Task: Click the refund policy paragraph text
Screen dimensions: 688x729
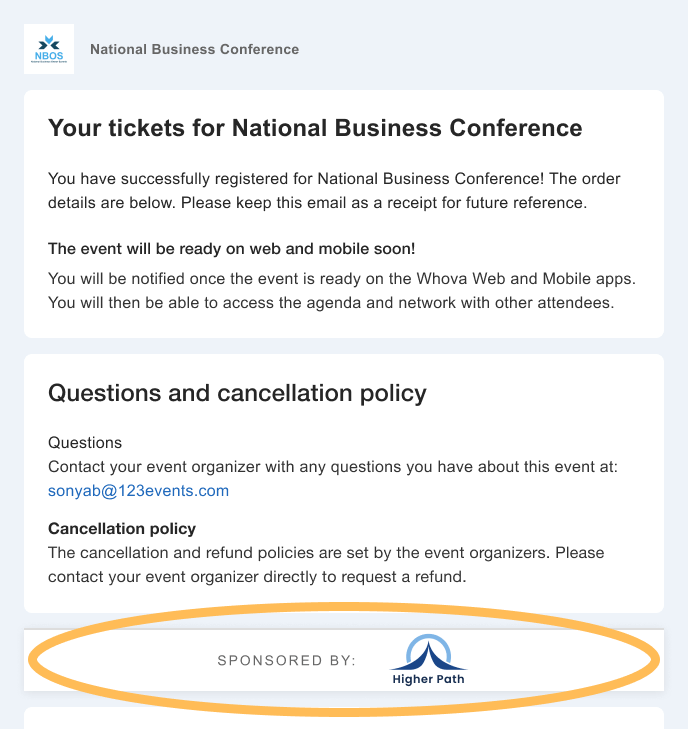Action: [326, 564]
